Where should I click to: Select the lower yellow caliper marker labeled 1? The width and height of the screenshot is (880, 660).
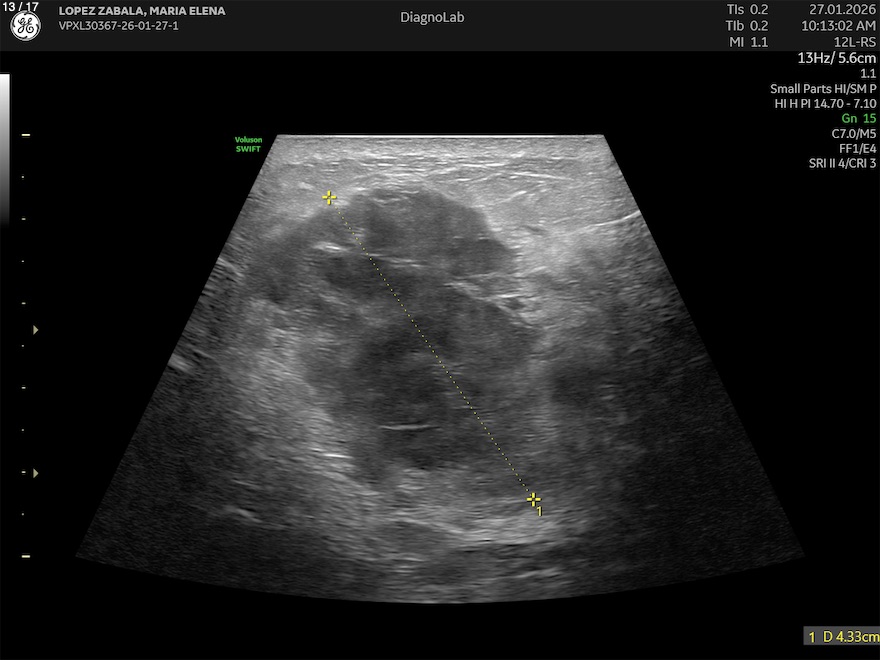click(x=534, y=499)
